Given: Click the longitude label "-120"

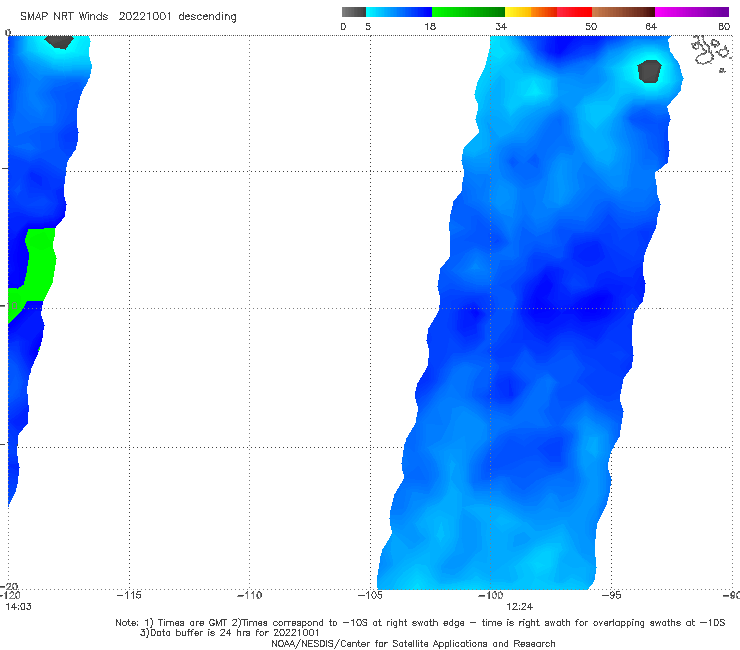Looking at the screenshot, I should pyautogui.click(x=10, y=595).
